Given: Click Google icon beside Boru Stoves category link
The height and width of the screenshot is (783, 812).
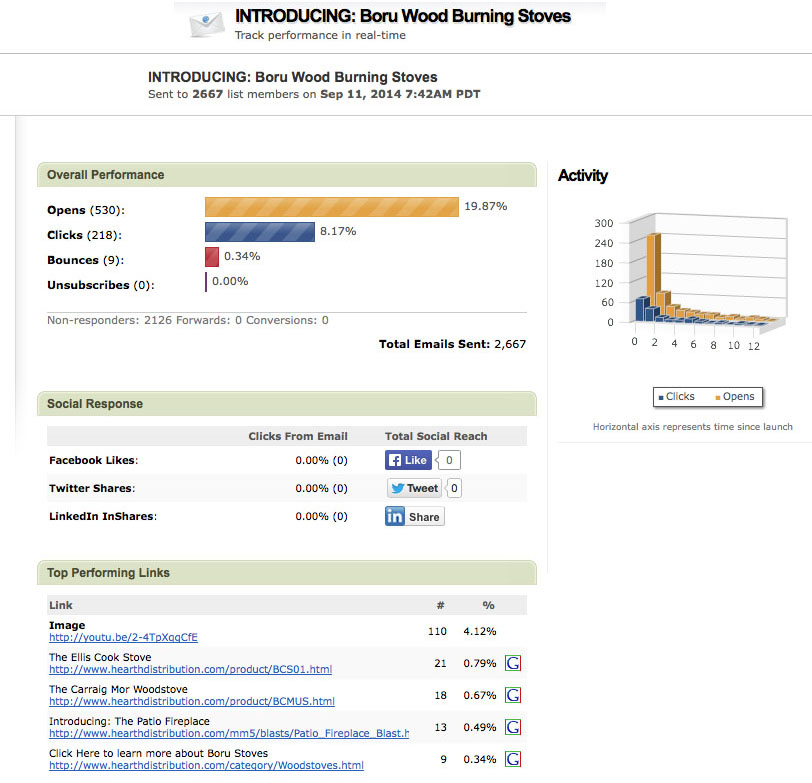Looking at the screenshot, I should [513, 759].
